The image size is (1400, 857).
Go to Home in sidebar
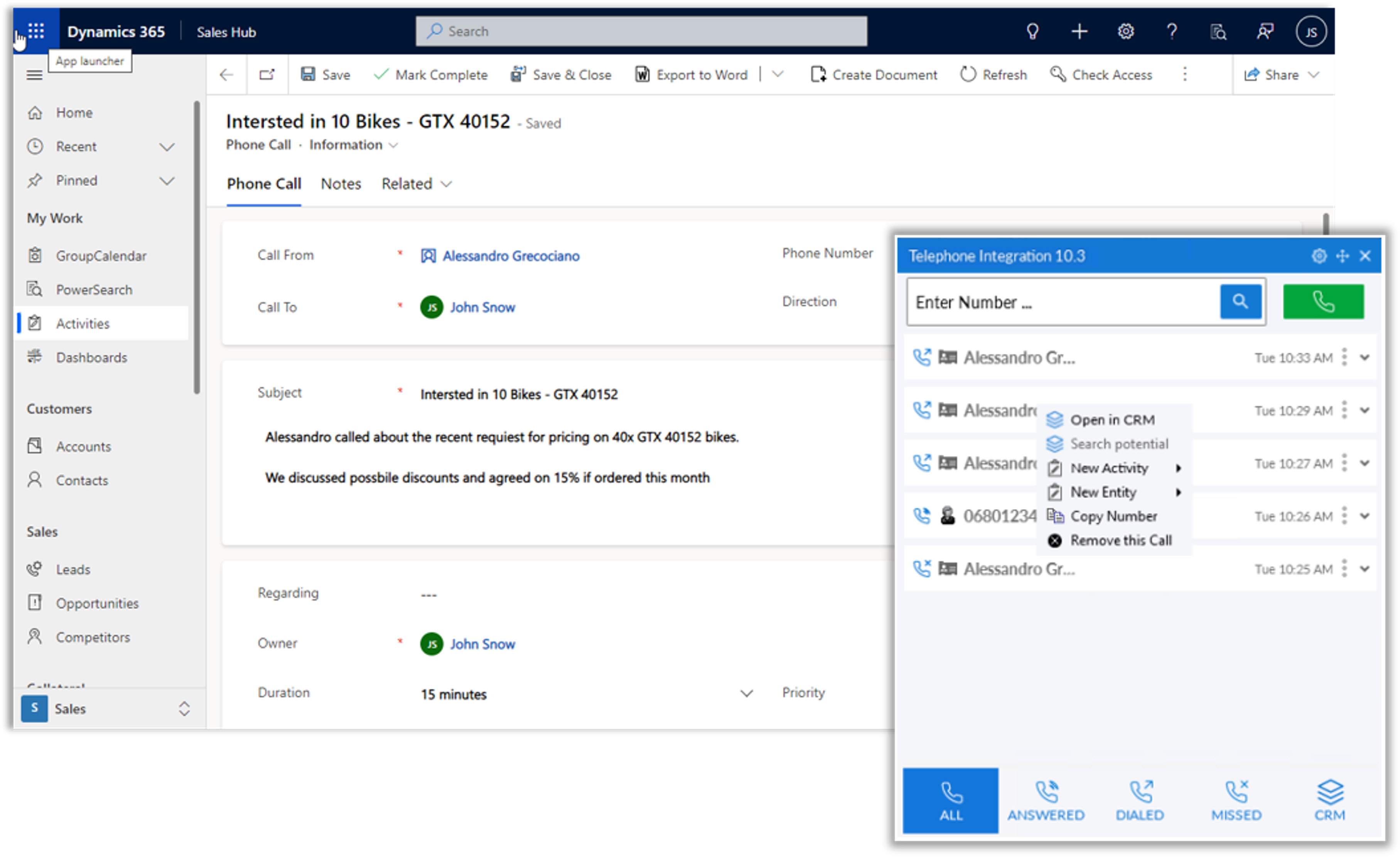pos(74,113)
